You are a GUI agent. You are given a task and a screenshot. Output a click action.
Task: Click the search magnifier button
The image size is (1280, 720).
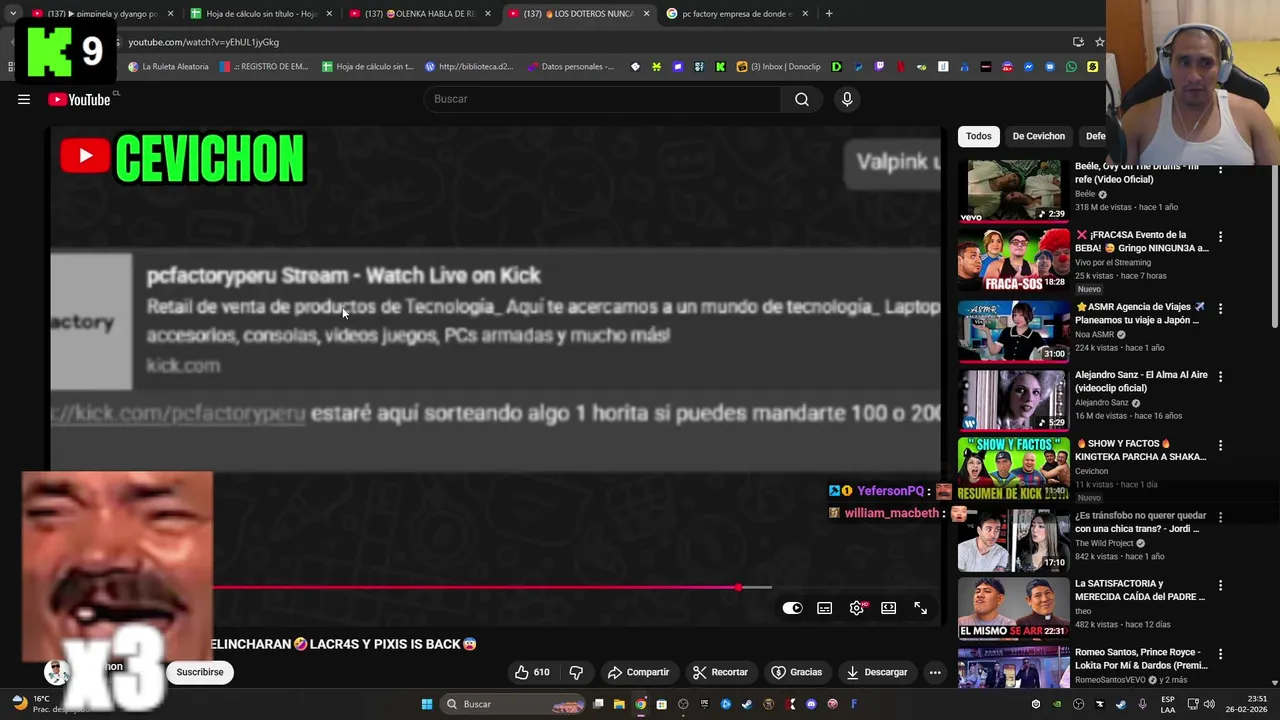pyautogui.click(x=802, y=99)
